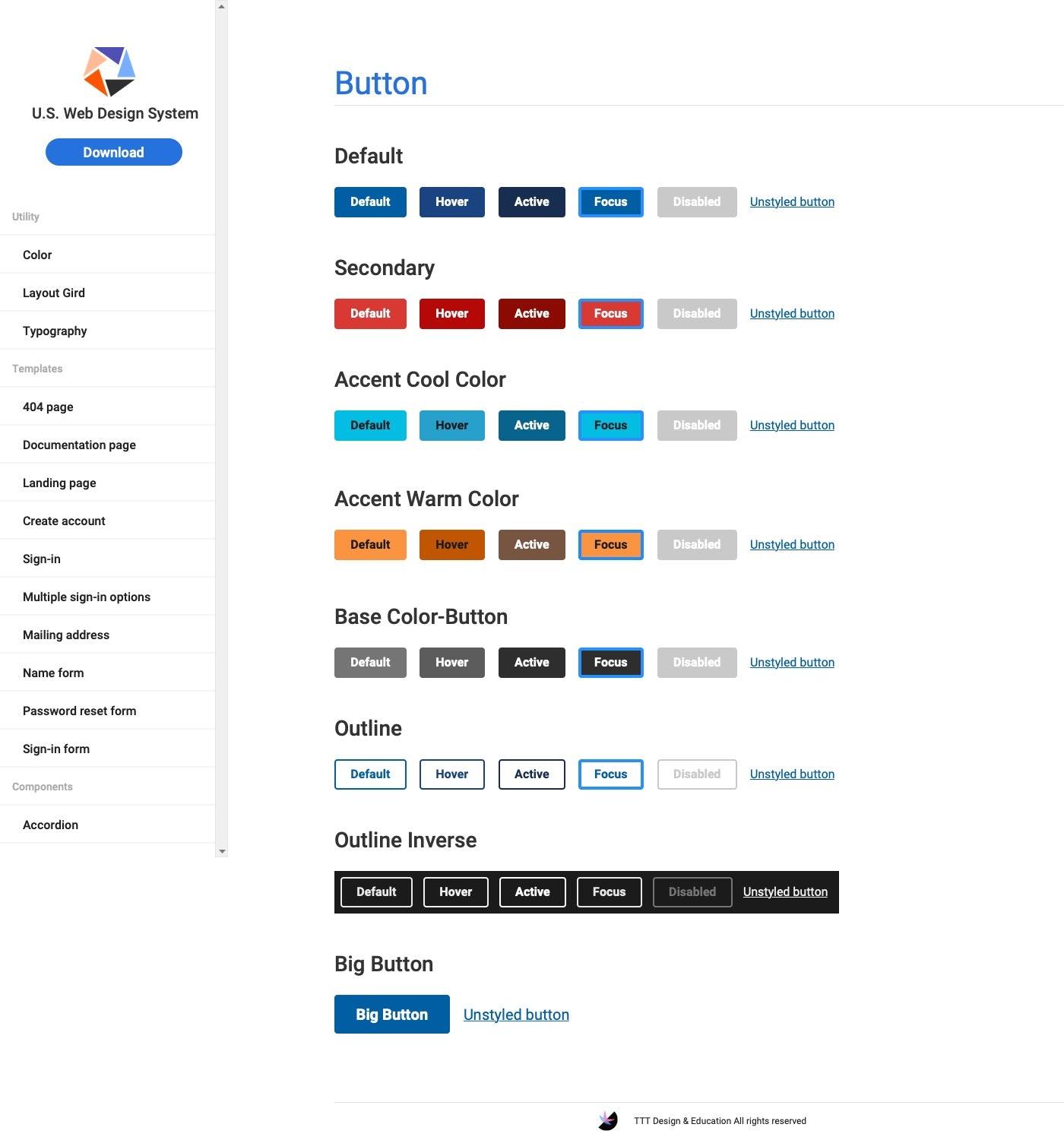Open the Color utility page
Viewport: 1064px width, 1140px height.
(37, 255)
